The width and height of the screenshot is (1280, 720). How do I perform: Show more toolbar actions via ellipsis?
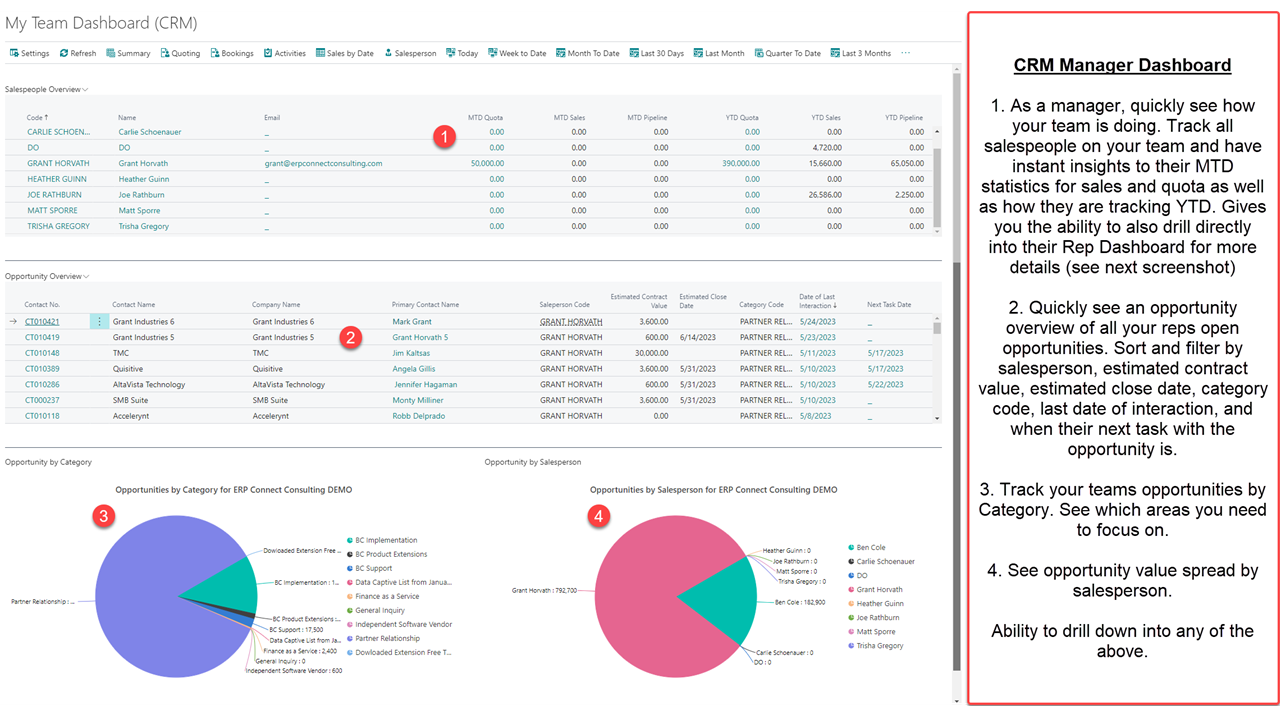(x=906, y=53)
